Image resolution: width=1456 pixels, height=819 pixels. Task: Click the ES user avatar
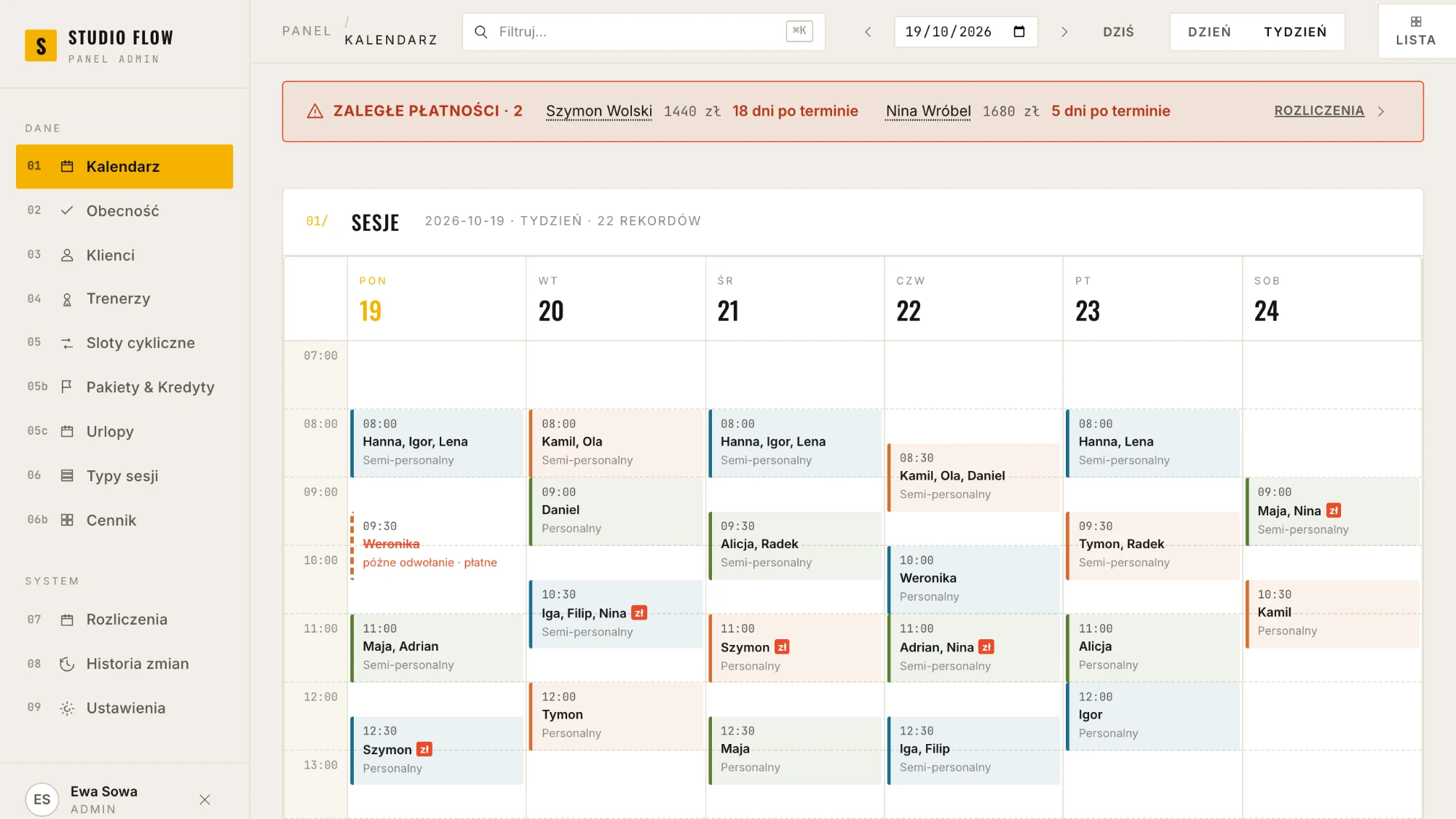pyautogui.click(x=41, y=799)
